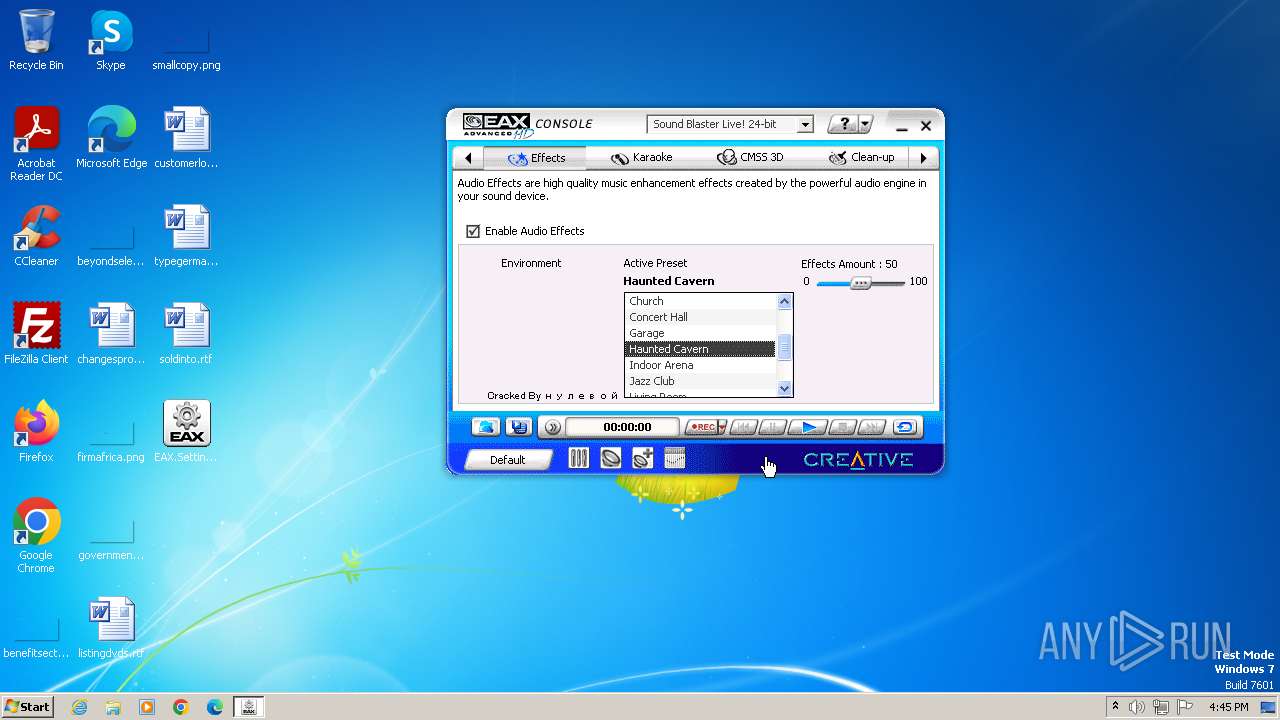Select the Indoor Arena preset
Viewport: 1280px width, 720px height.
tap(699, 365)
